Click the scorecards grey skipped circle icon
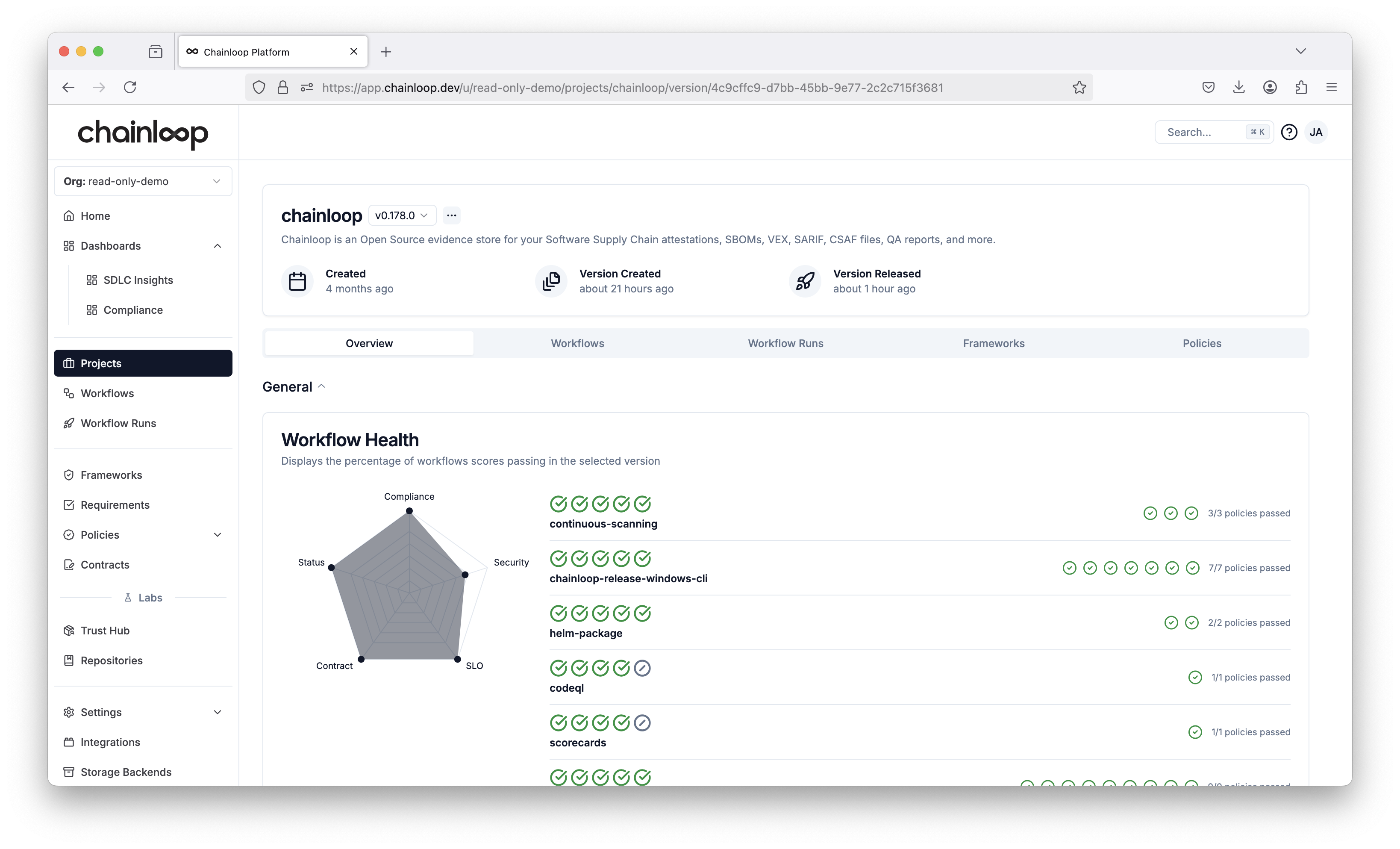This screenshot has height=849, width=1400. [x=642, y=722]
